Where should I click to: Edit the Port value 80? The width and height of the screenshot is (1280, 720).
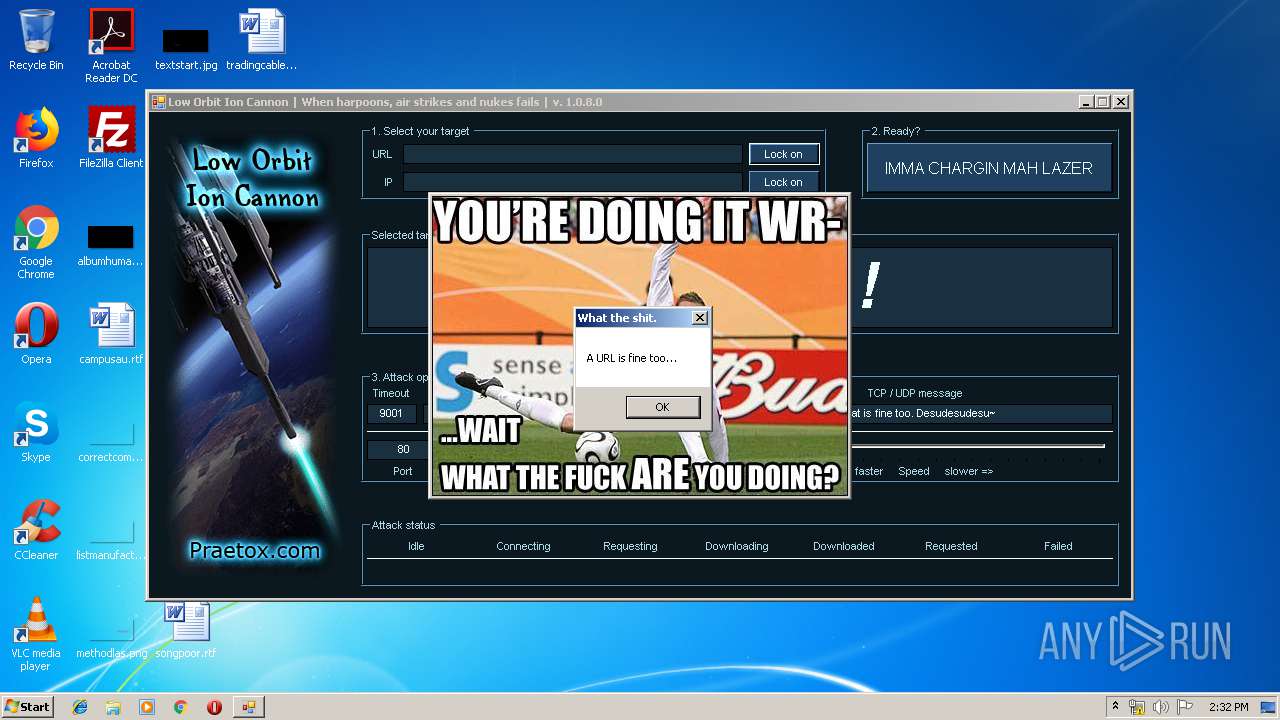pyautogui.click(x=403, y=449)
